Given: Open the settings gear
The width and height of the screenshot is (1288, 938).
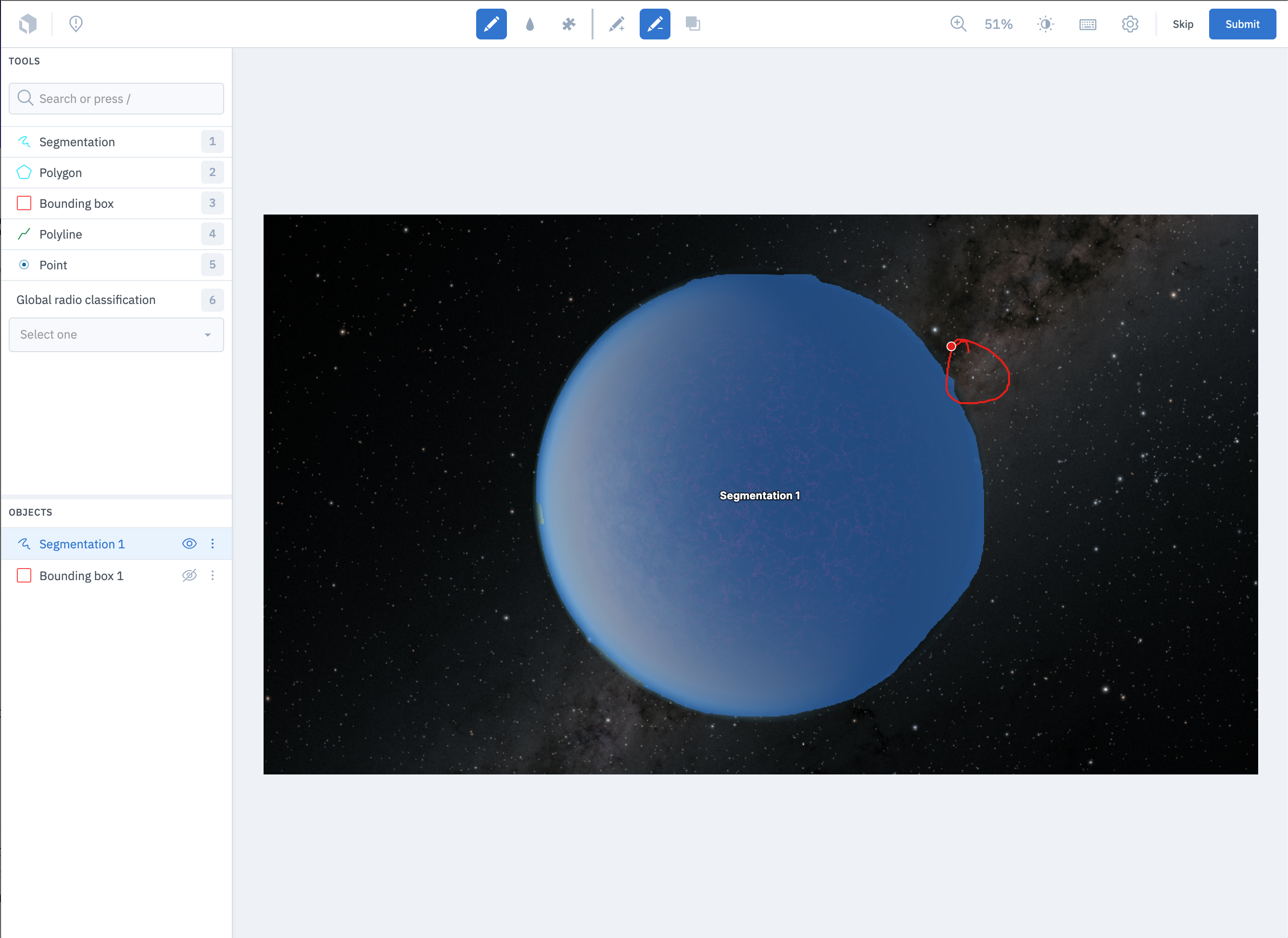Looking at the screenshot, I should coord(1130,24).
